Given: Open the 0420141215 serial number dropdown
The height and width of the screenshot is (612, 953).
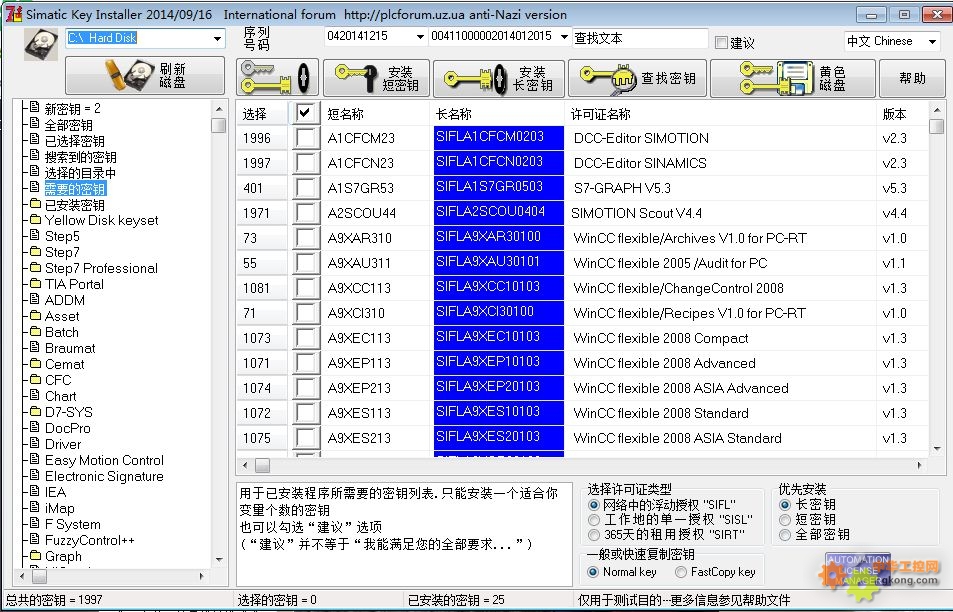Looking at the screenshot, I should pos(420,36).
